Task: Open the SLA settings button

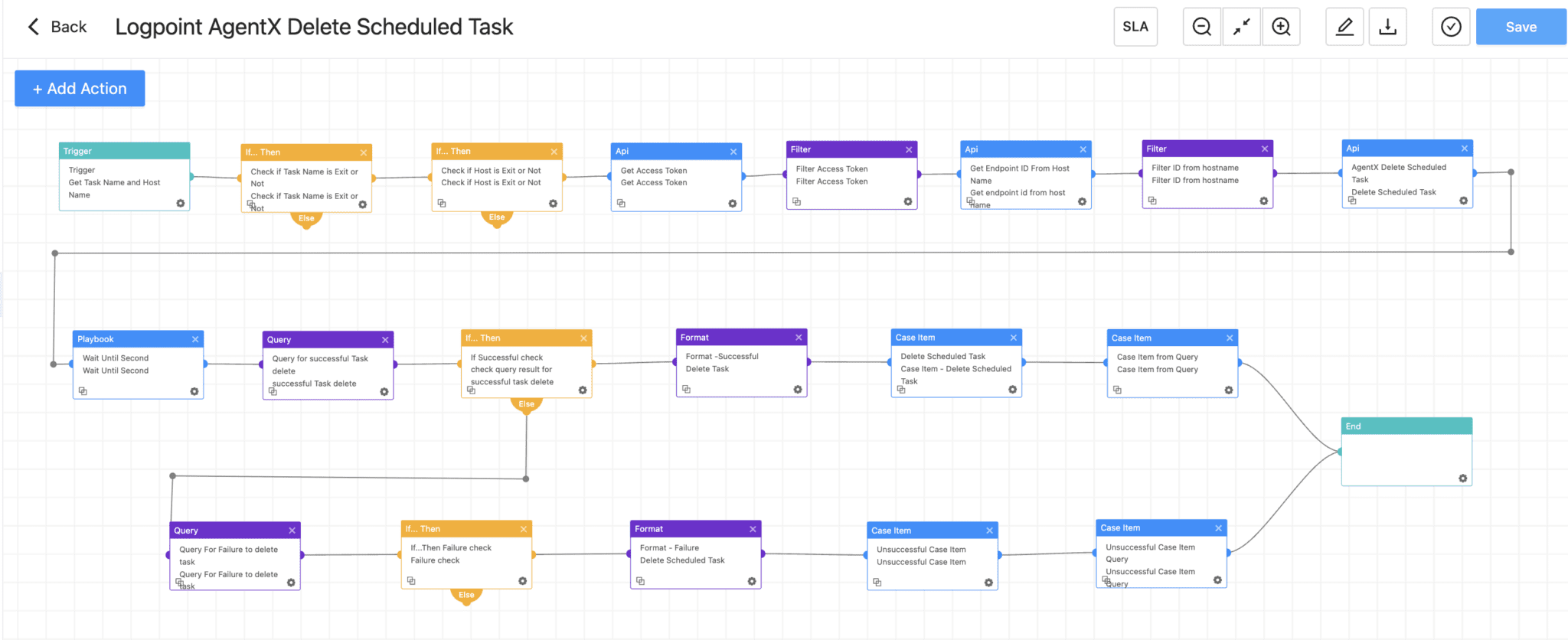Action: click(x=1135, y=27)
